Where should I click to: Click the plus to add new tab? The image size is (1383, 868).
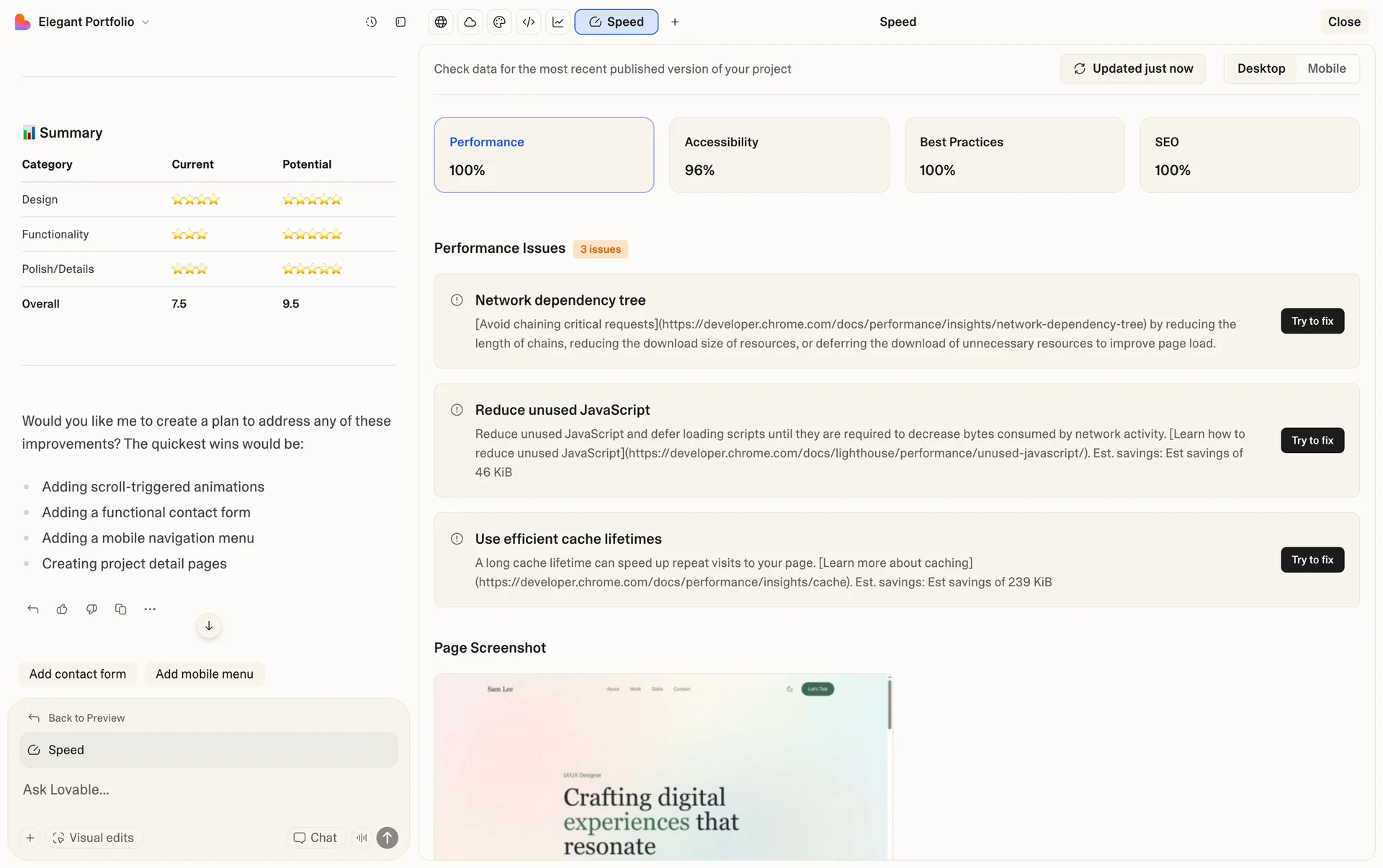coord(675,22)
